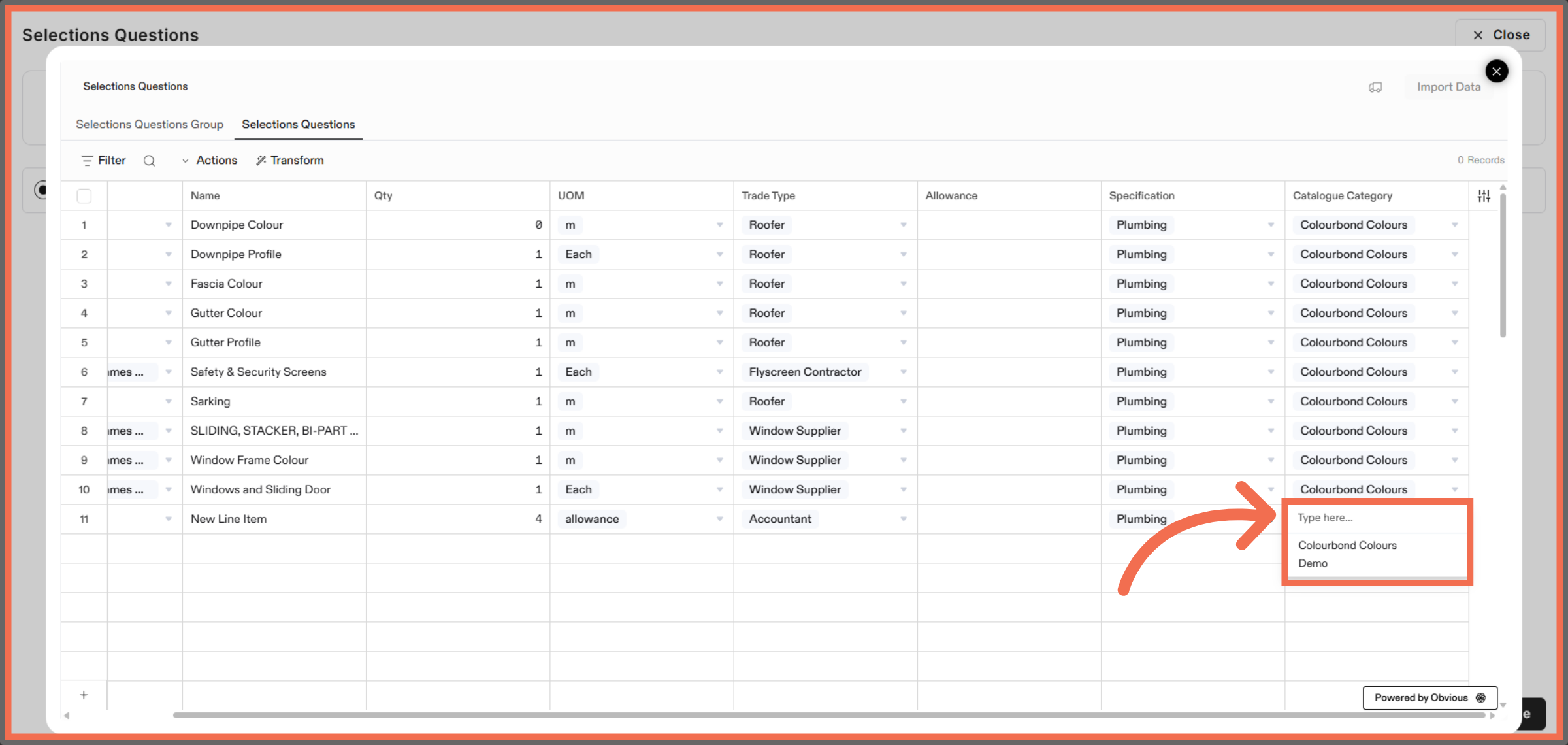Expand the Actions dropdown chevron
The width and height of the screenshot is (1568, 745).
click(186, 160)
